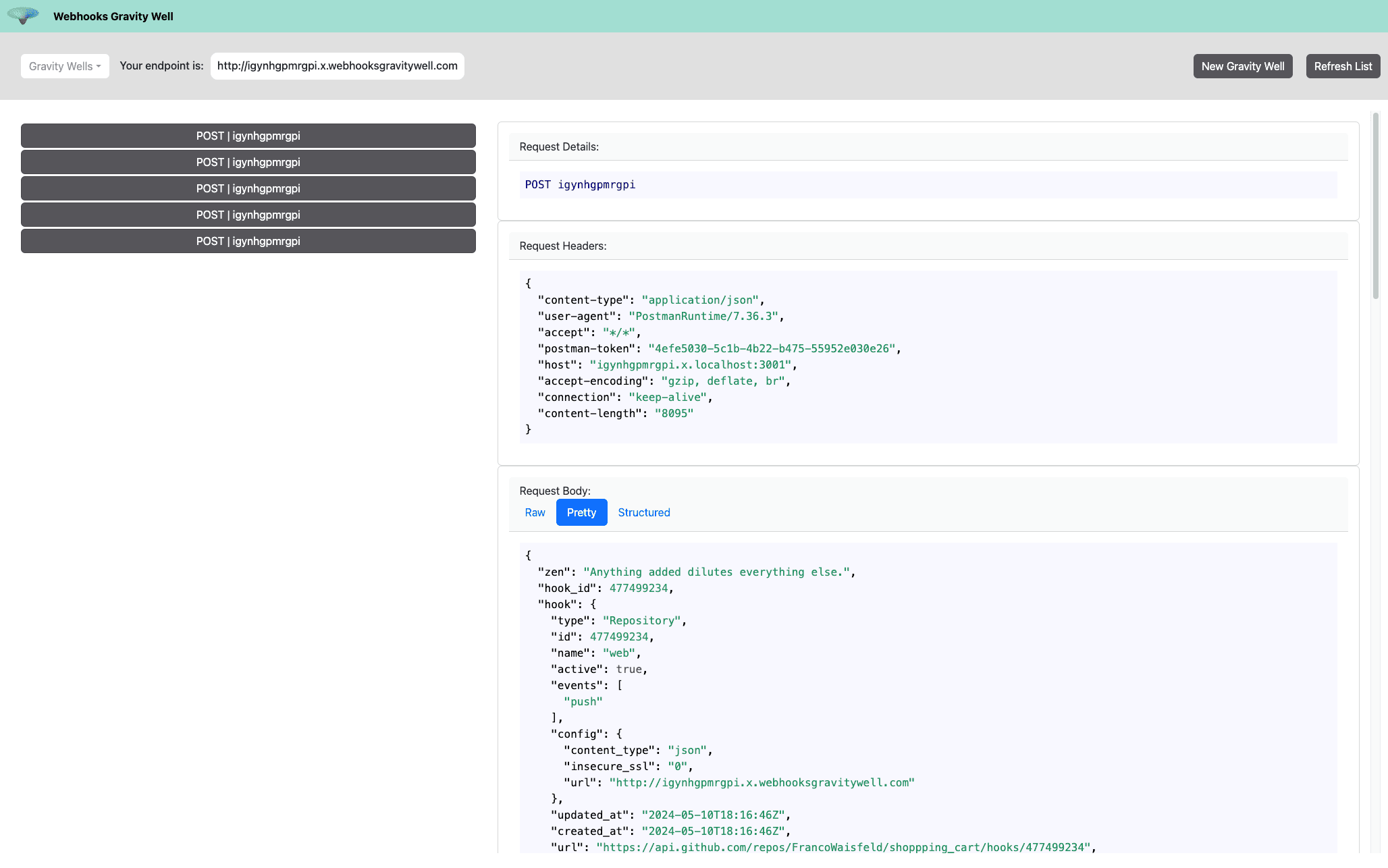Click the third POST igynhgpmrgpi request

coord(248,188)
